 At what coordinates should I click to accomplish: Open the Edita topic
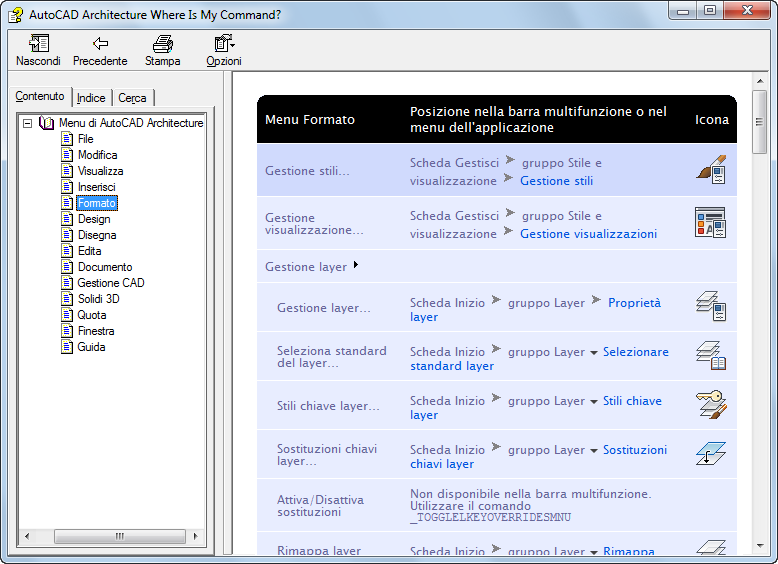click(90, 251)
